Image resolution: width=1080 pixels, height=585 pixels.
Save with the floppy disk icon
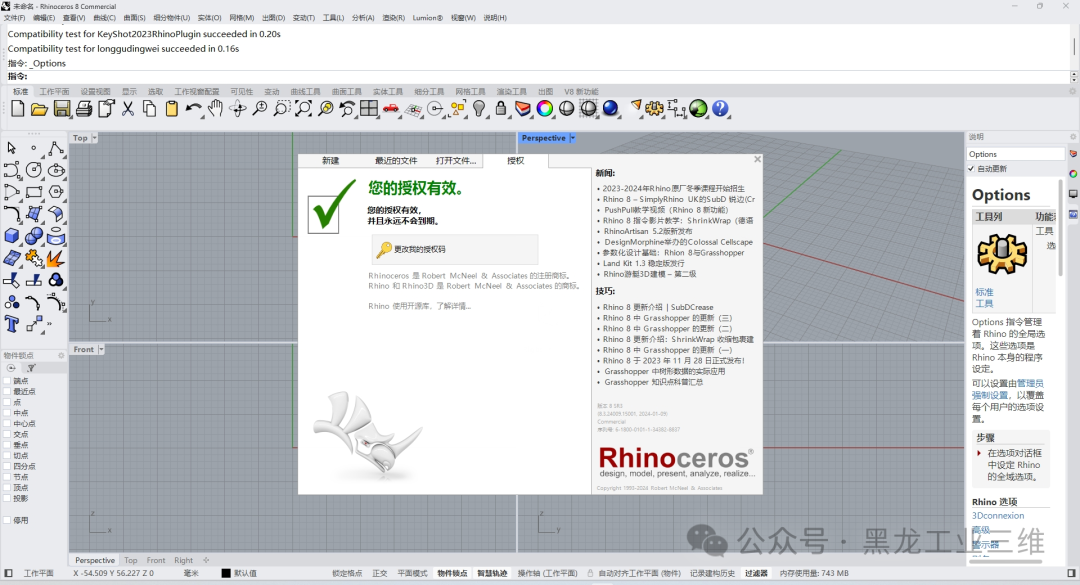62,109
